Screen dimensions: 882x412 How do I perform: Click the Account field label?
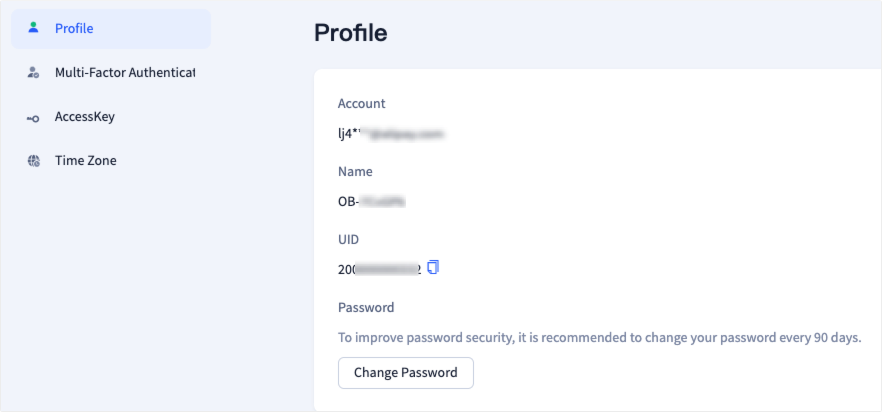coord(361,104)
